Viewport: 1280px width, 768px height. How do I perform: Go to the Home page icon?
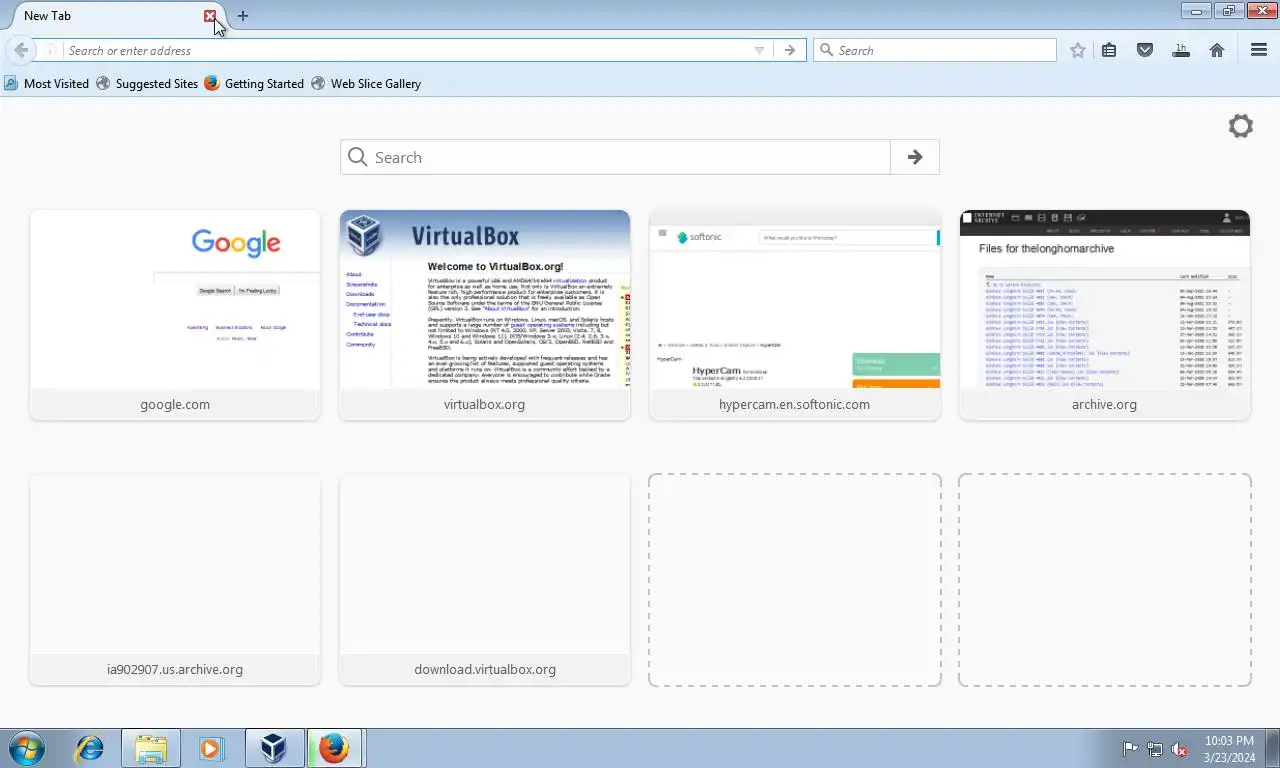click(x=1217, y=50)
